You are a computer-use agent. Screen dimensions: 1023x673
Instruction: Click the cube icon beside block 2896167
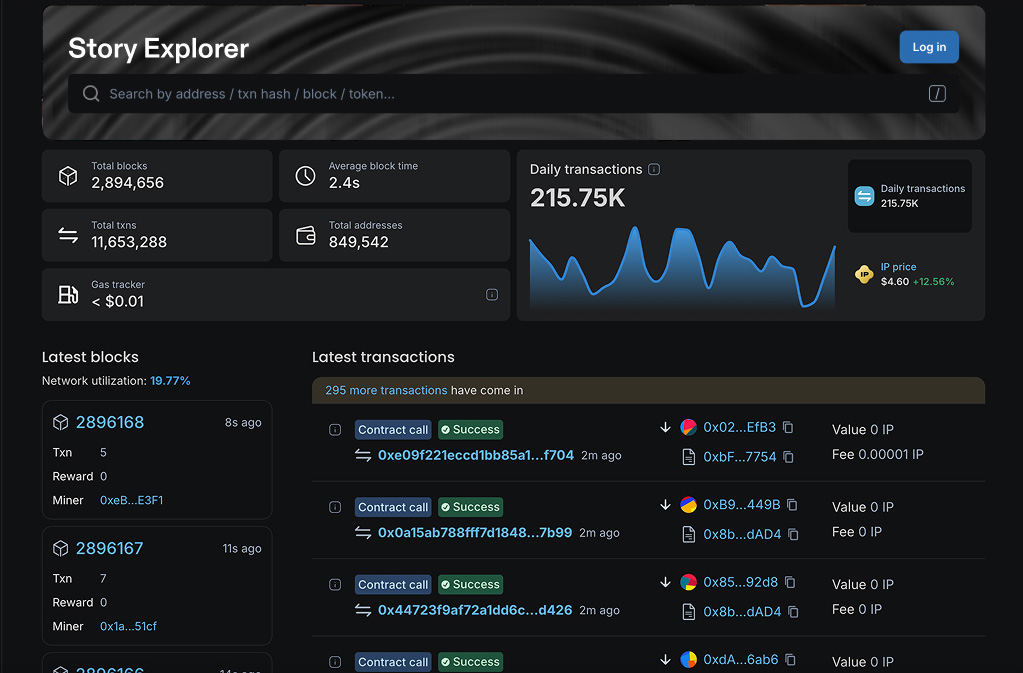coord(61,548)
